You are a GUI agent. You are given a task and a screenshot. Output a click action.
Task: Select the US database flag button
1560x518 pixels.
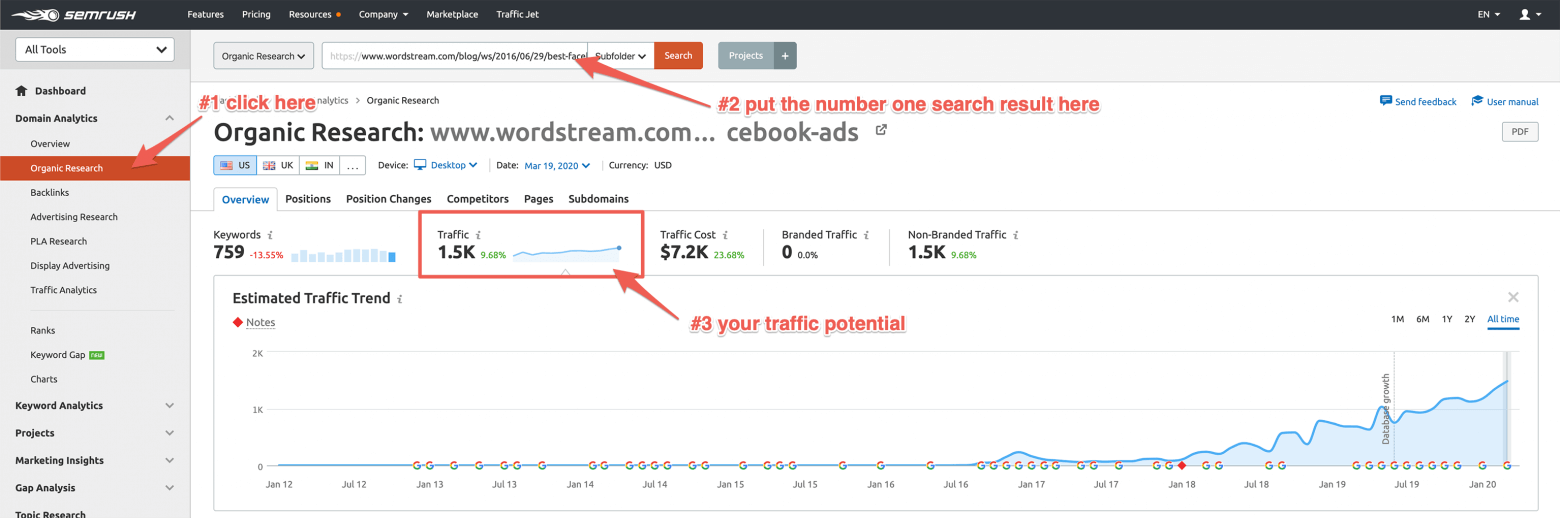click(x=234, y=165)
